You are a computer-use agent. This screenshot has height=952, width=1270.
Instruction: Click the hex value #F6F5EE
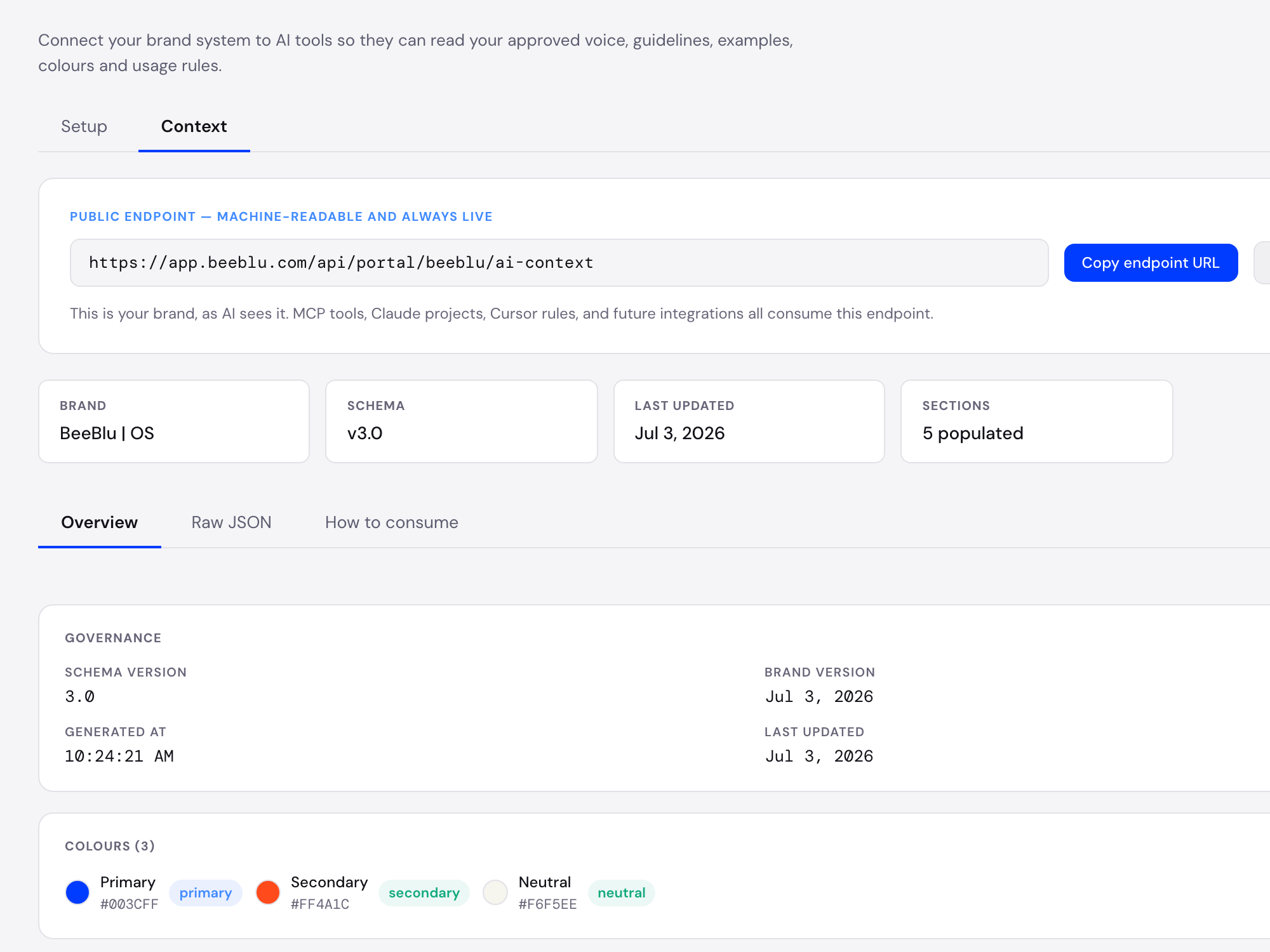click(547, 904)
